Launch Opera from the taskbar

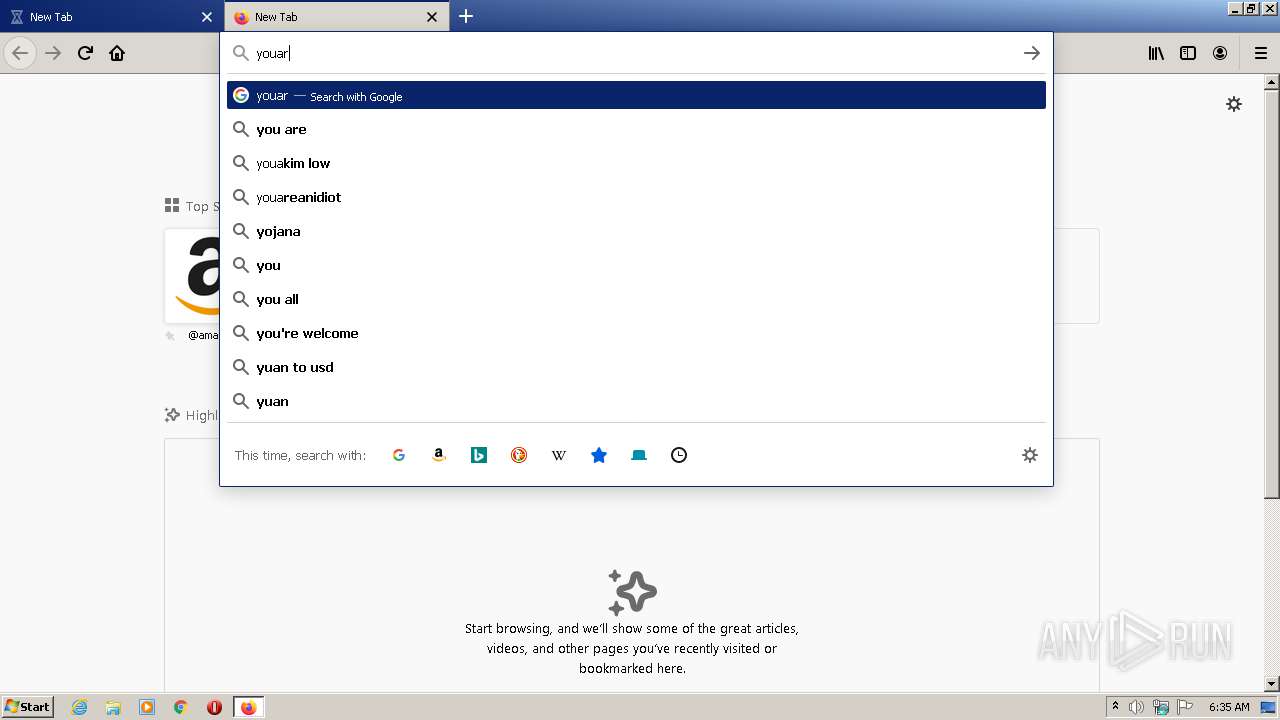[x=214, y=707]
